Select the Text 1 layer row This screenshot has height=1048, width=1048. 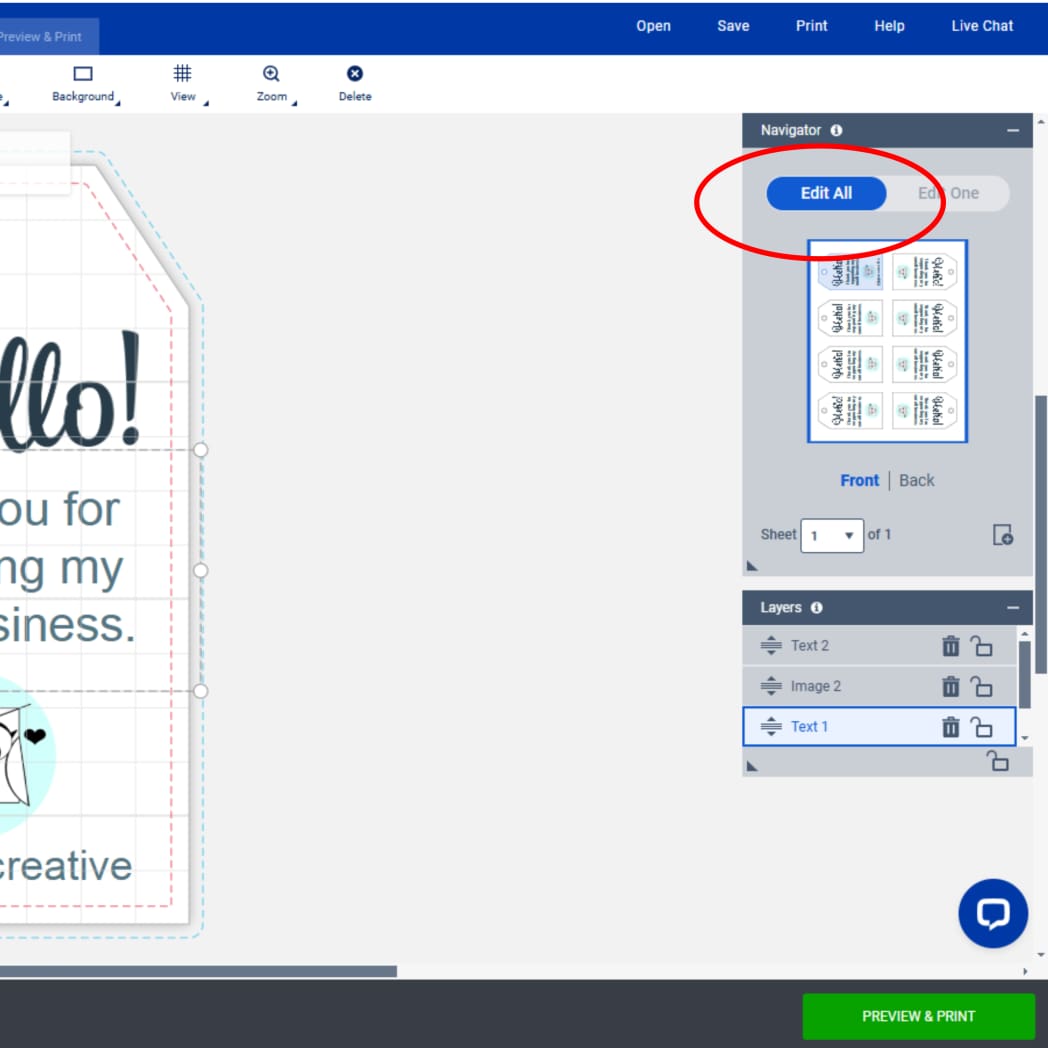(878, 726)
